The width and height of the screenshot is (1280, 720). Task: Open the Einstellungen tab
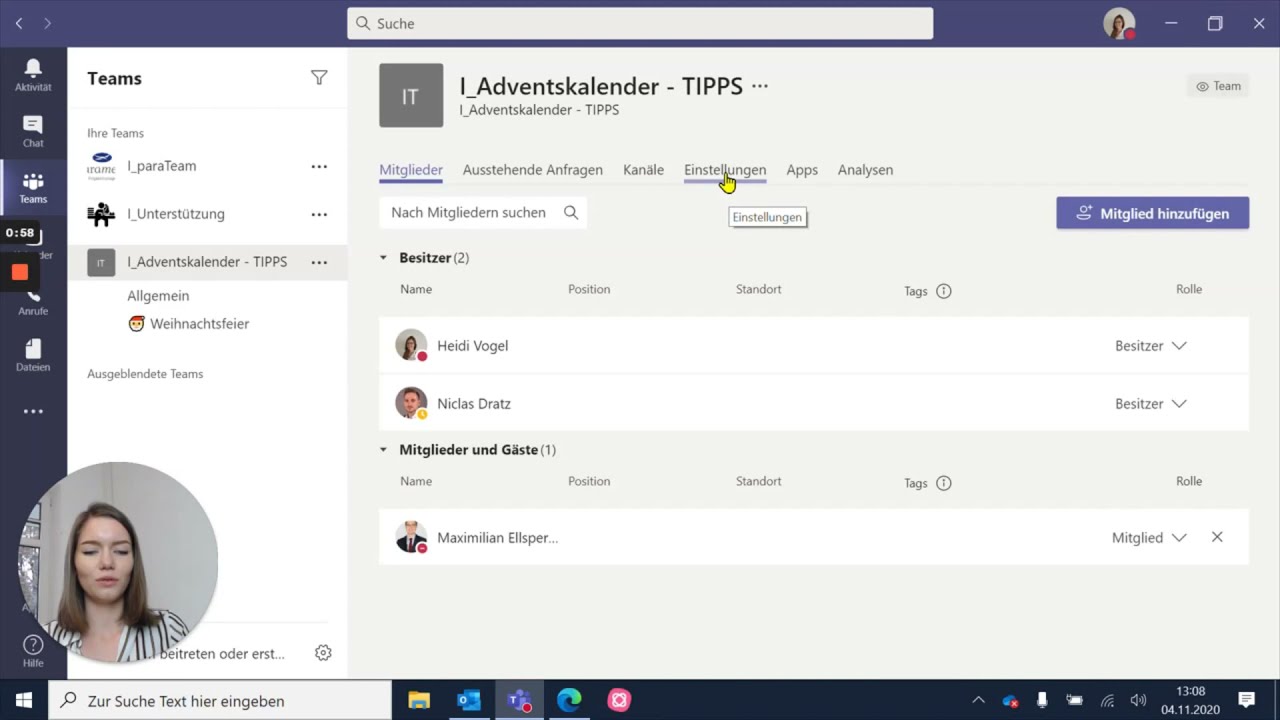tap(725, 170)
